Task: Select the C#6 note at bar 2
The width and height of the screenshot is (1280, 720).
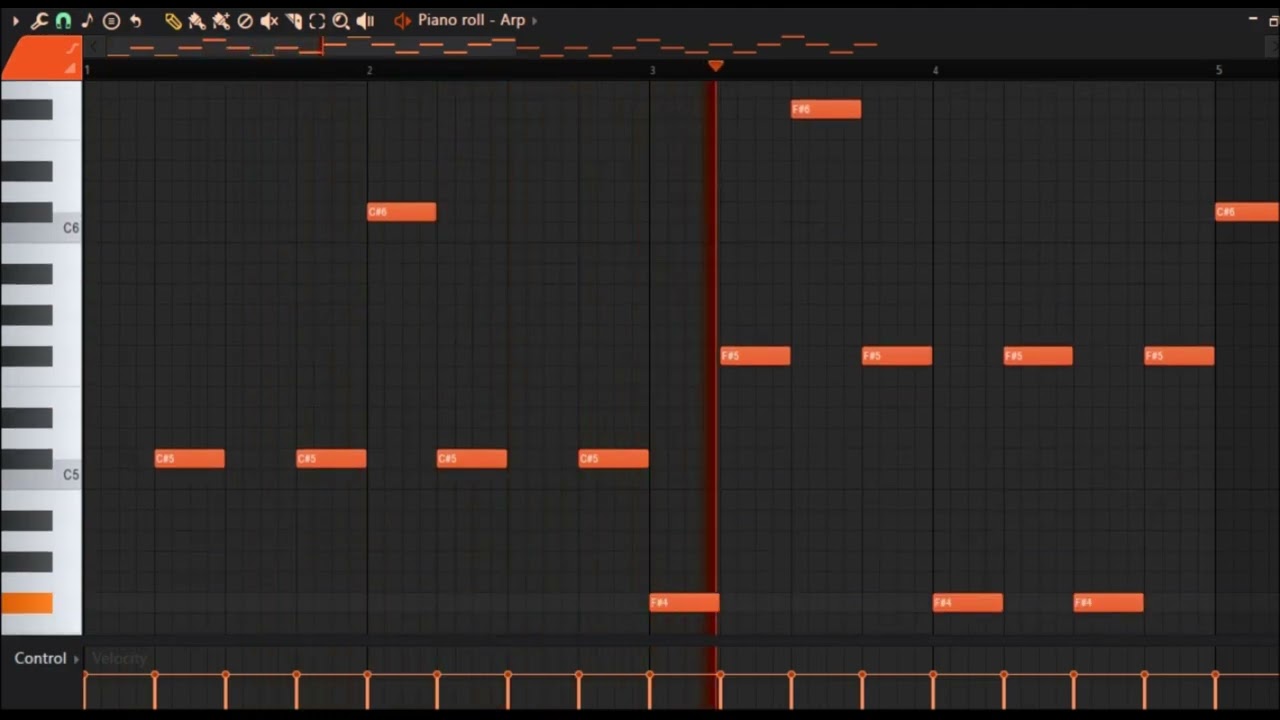Action: [x=402, y=212]
